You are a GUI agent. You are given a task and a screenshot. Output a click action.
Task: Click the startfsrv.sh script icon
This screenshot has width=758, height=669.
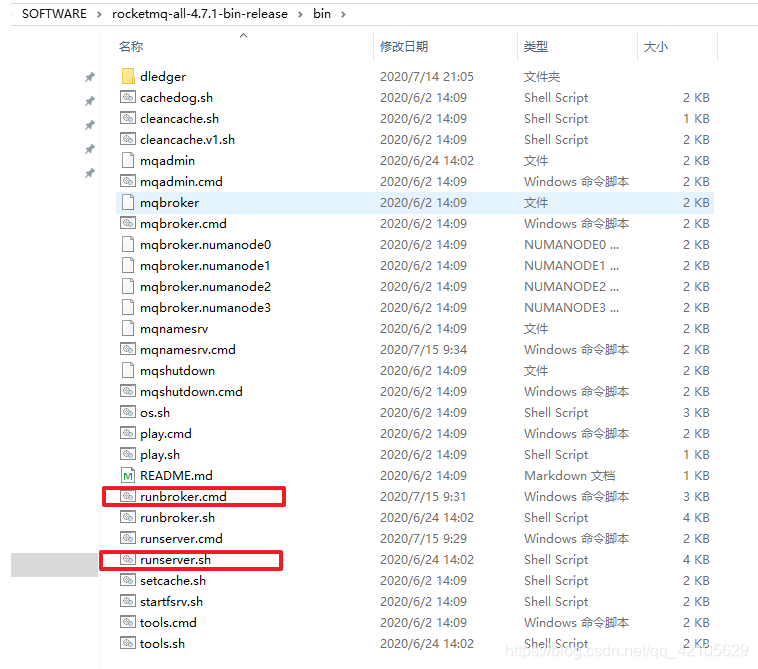128,601
